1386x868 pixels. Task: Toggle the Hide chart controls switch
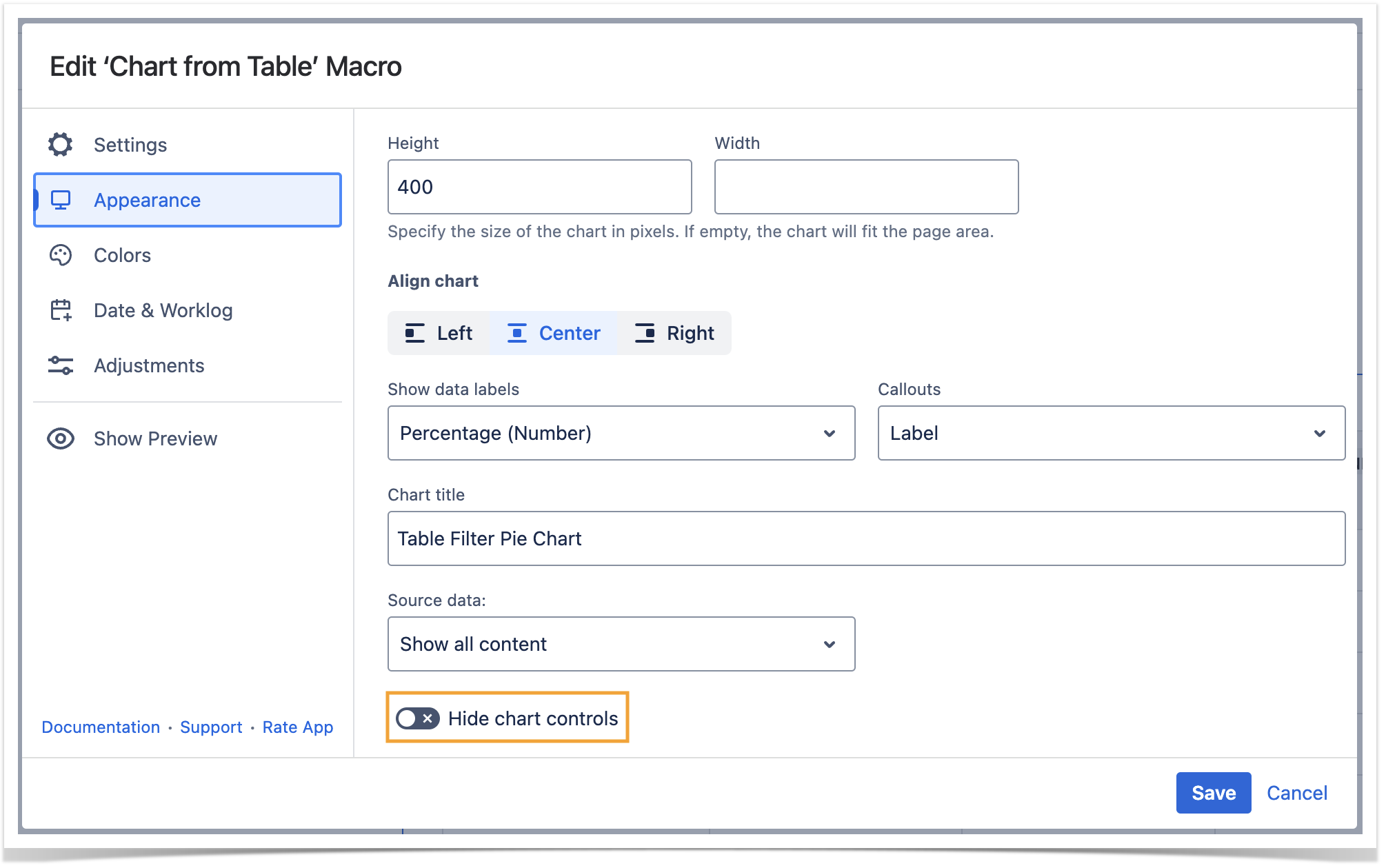pos(417,718)
